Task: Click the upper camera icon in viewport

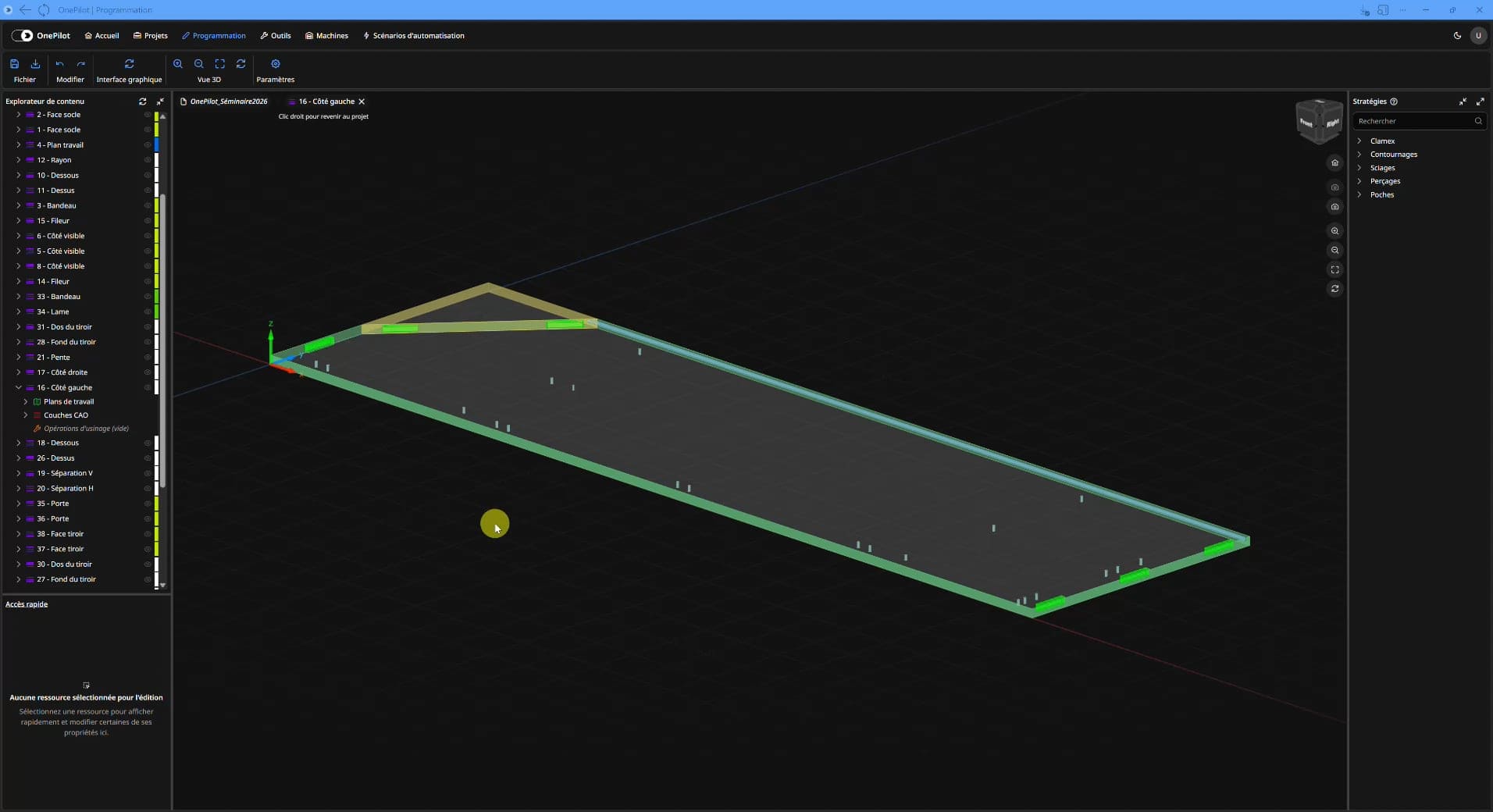Action: pos(1335,187)
